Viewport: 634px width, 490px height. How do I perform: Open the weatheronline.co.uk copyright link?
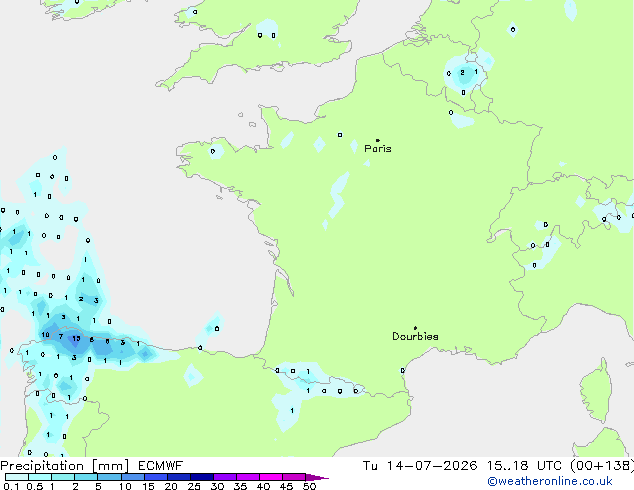click(549, 481)
